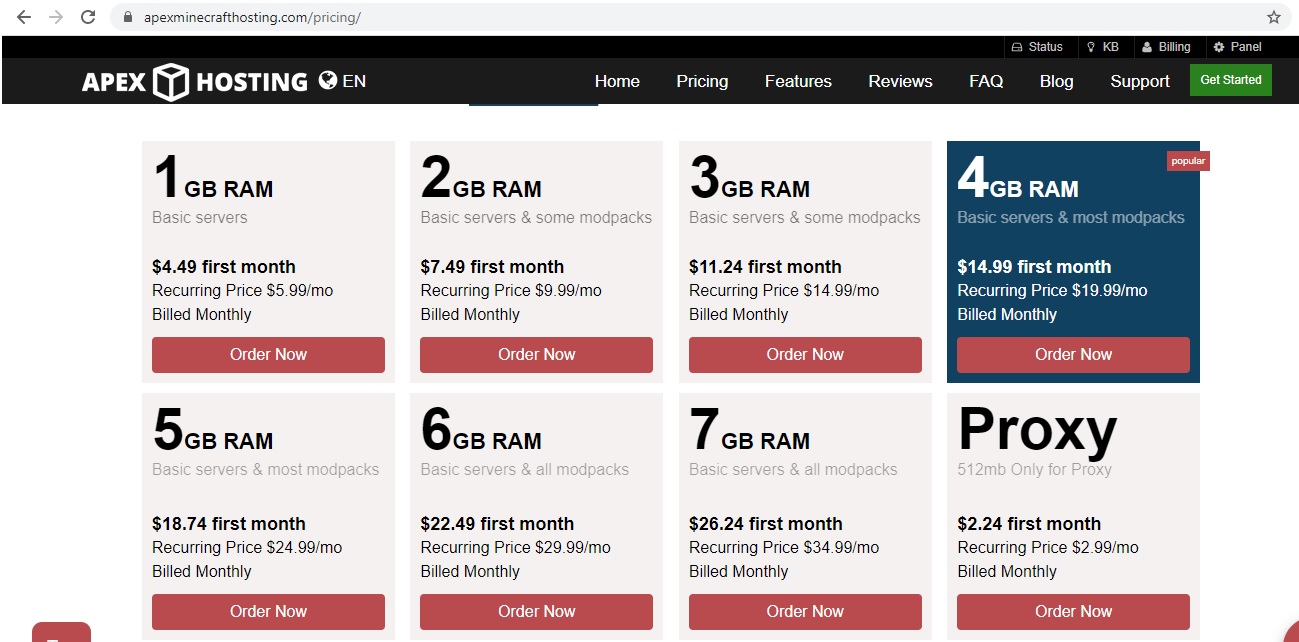Open the Reviews menu item
Viewport: 1299px width, 642px height.
[900, 81]
